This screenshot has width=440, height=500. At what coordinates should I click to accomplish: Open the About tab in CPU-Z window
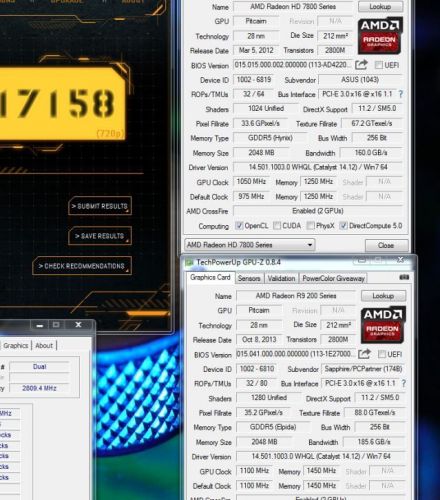click(44, 346)
